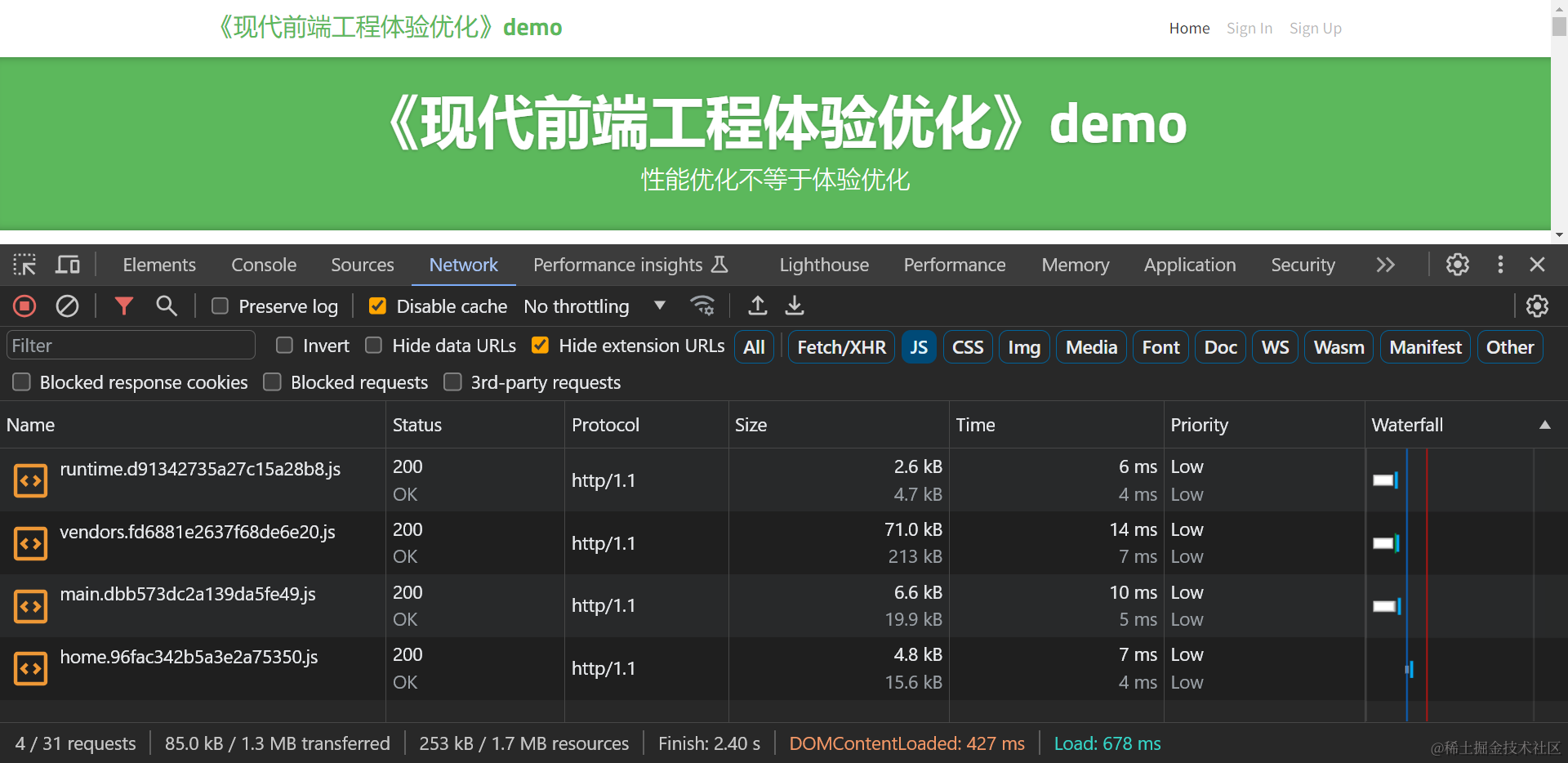Stop recording the network log
This screenshot has width=1568, height=763.
(x=24, y=306)
